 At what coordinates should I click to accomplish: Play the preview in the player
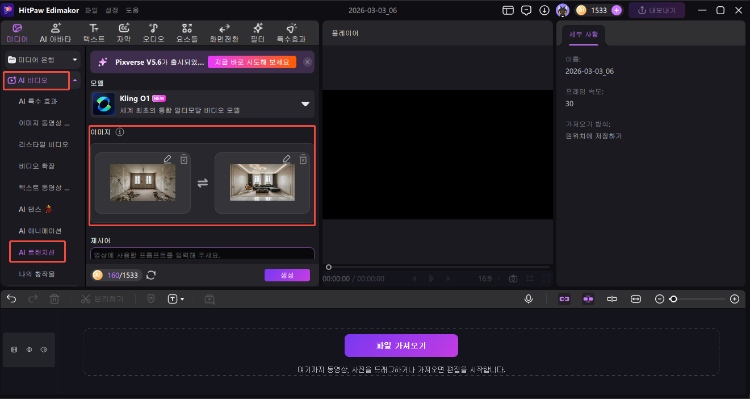pyautogui.click(x=431, y=278)
